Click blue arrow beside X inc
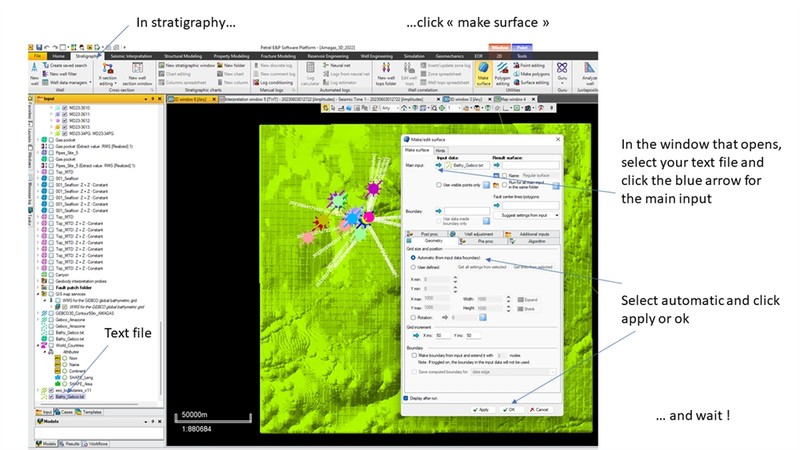The width and height of the screenshot is (800, 450). click(416, 335)
